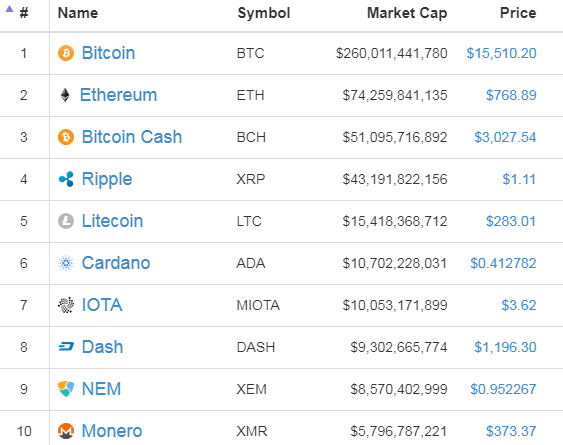Click the Dash logo icon

coord(66,347)
